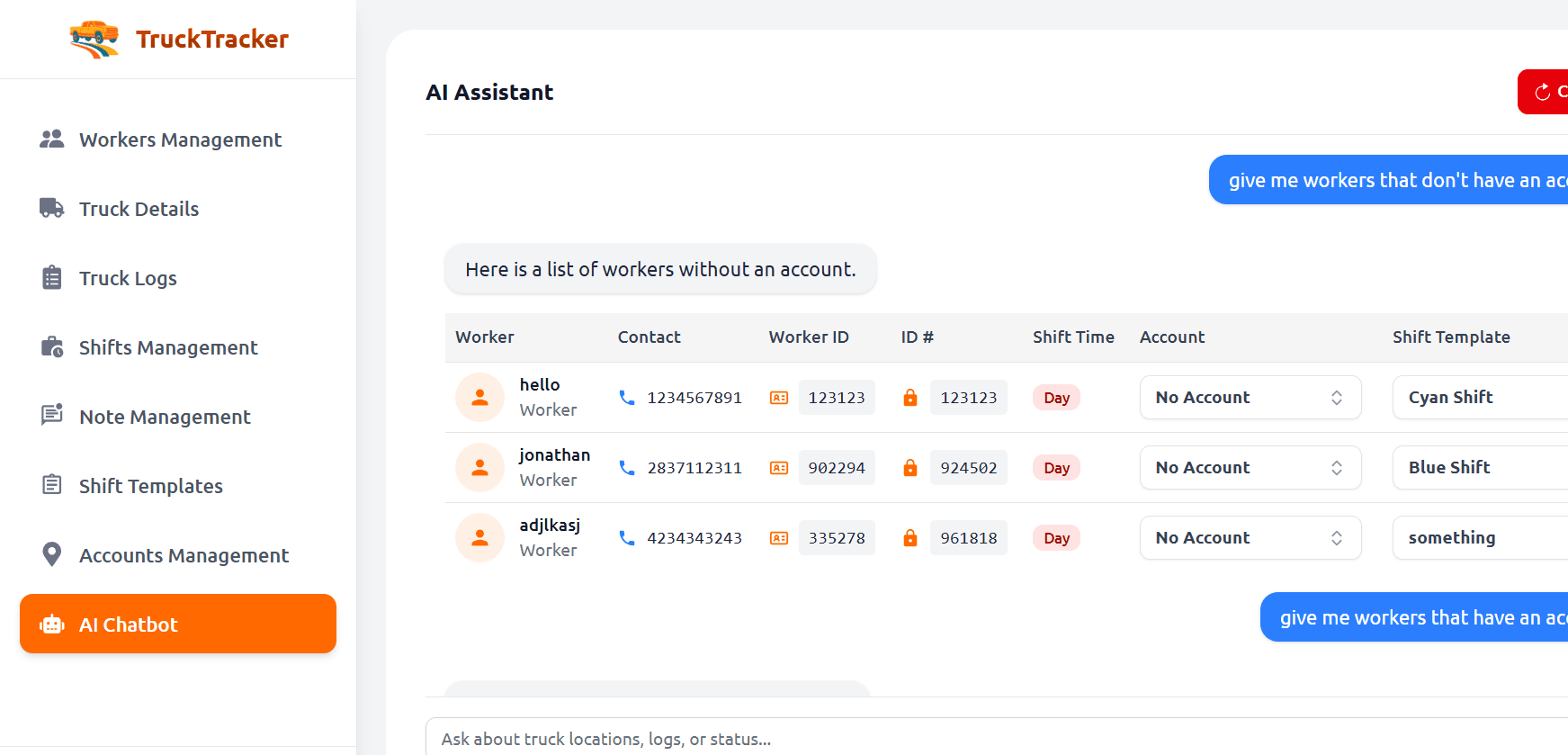Click the TruckTracker logo icon

(94, 39)
